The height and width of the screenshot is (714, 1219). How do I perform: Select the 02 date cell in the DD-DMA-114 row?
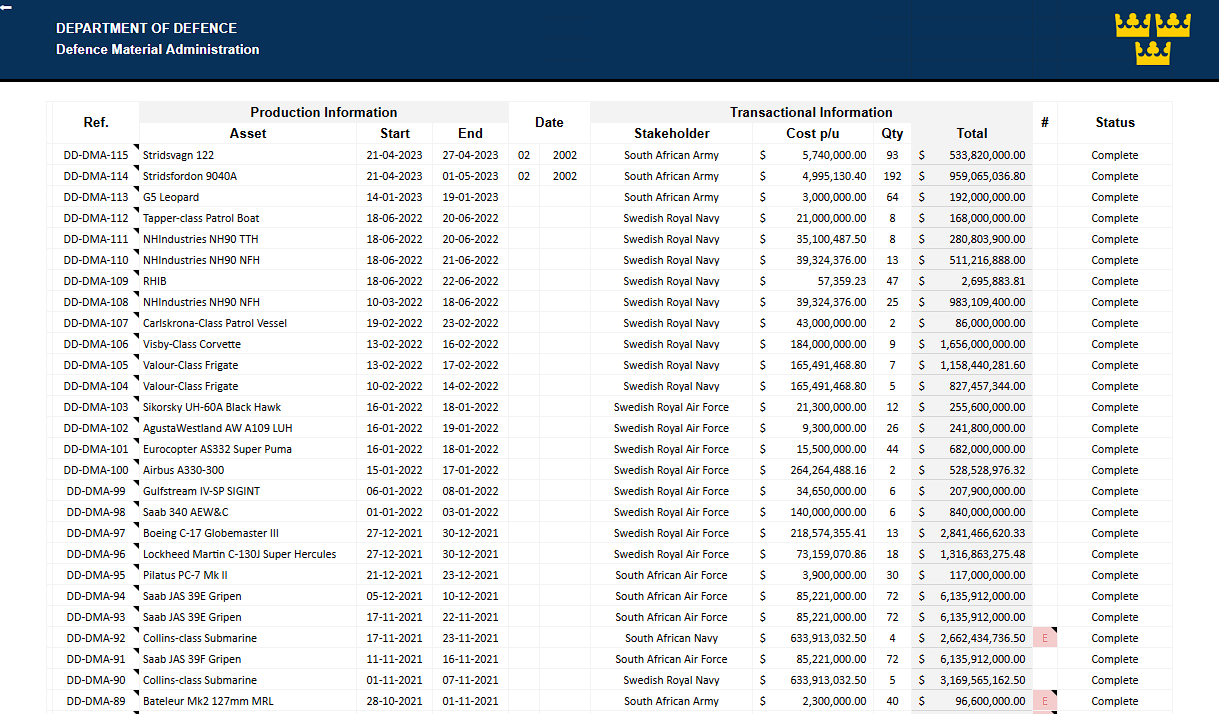[x=524, y=176]
